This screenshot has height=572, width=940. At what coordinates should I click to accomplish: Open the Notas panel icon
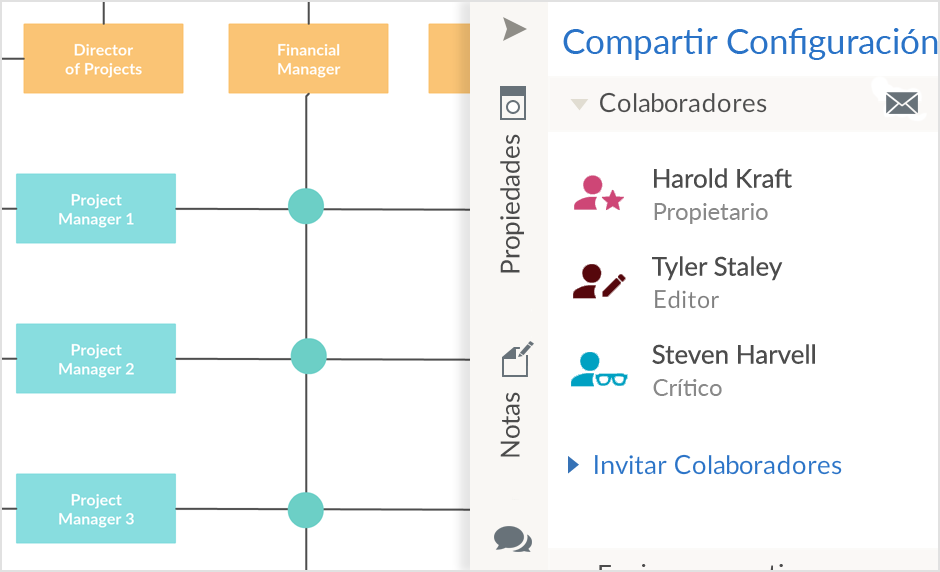click(x=516, y=359)
